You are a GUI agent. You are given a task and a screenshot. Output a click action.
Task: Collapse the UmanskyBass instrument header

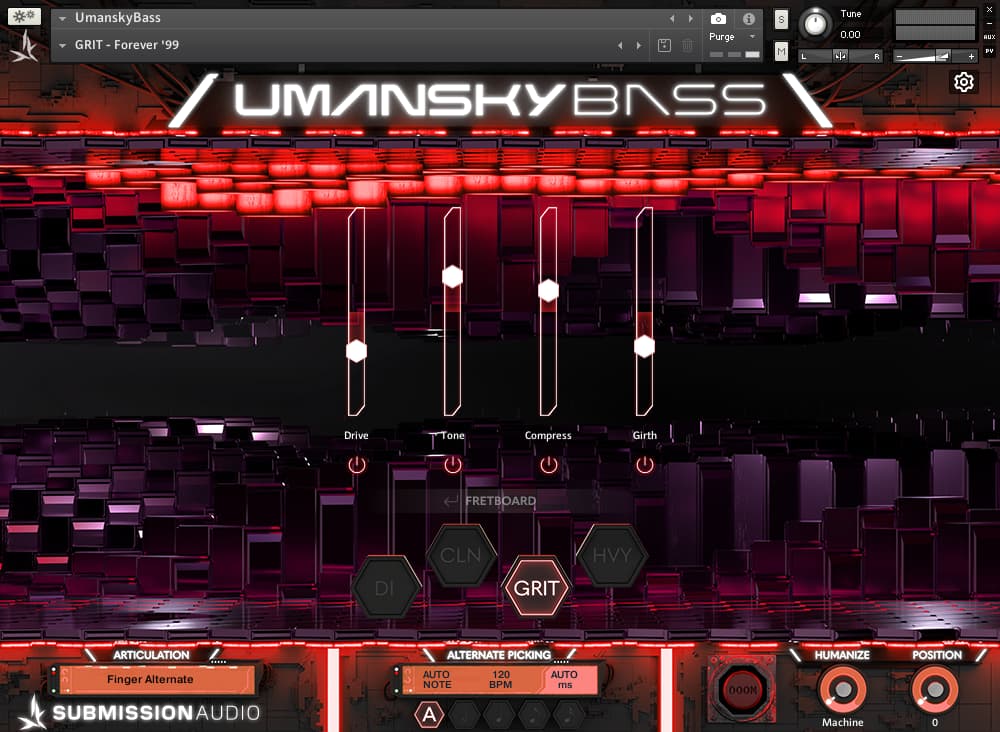coord(62,17)
